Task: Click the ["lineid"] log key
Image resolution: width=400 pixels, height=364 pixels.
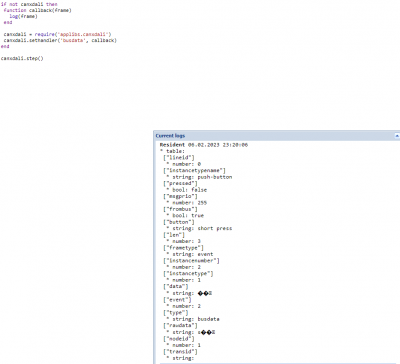Action: pos(179,157)
